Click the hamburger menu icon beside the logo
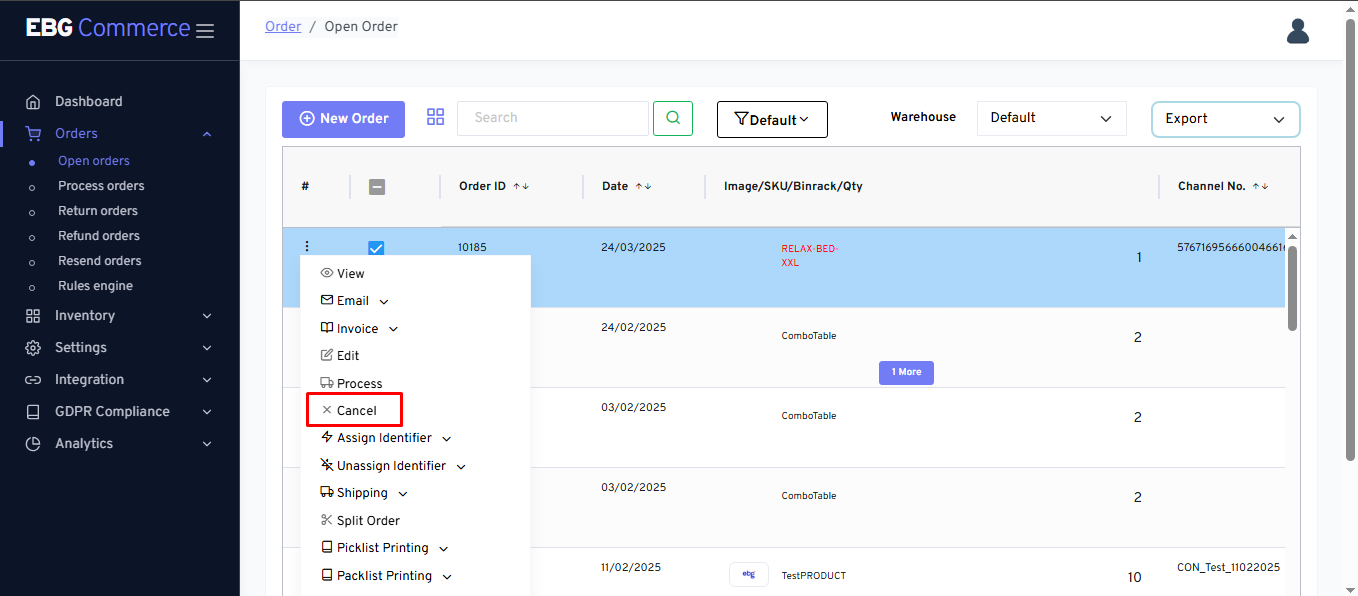This screenshot has height=596, width=1358. (205, 31)
